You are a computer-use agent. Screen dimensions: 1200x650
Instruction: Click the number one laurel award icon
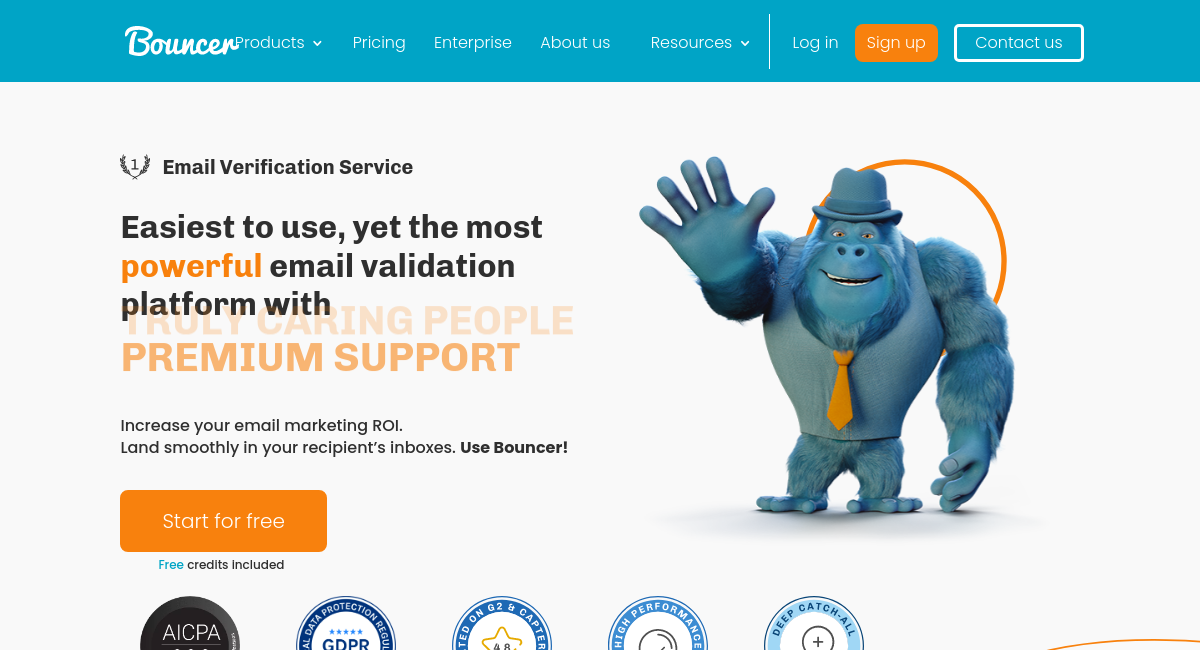[x=135, y=167]
